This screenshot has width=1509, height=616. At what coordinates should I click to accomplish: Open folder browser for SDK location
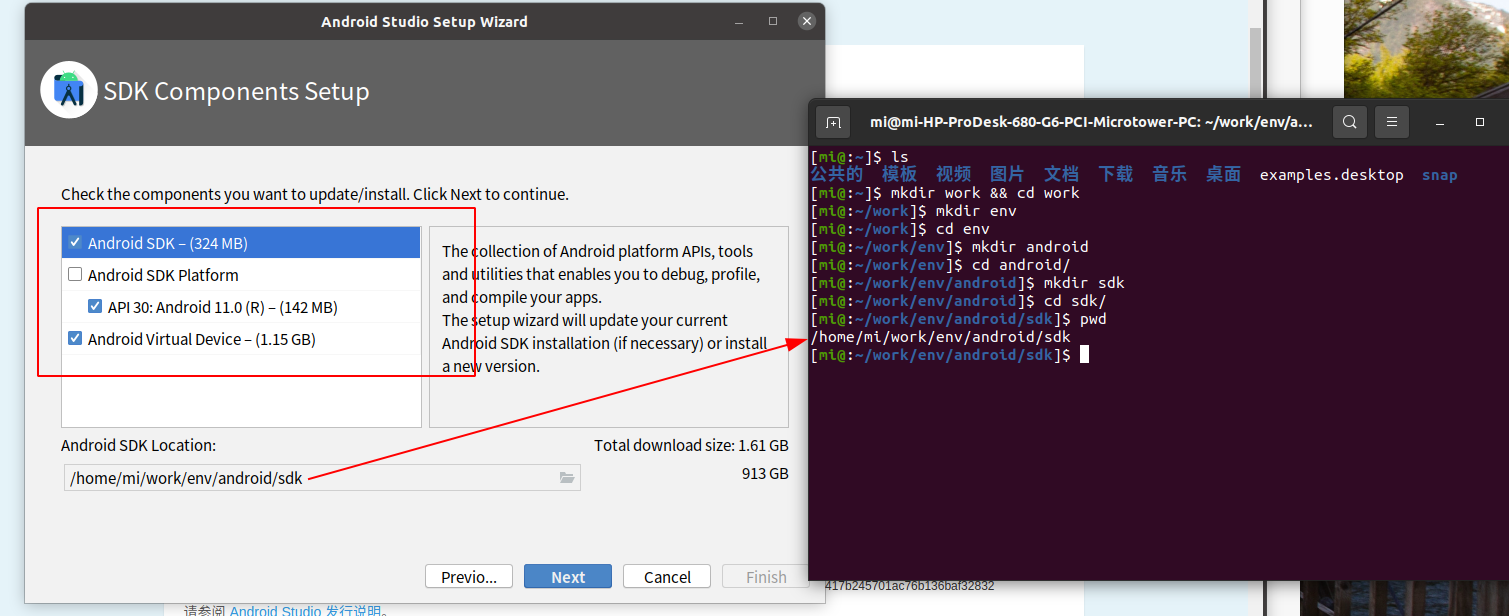click(x=567, y=478)
